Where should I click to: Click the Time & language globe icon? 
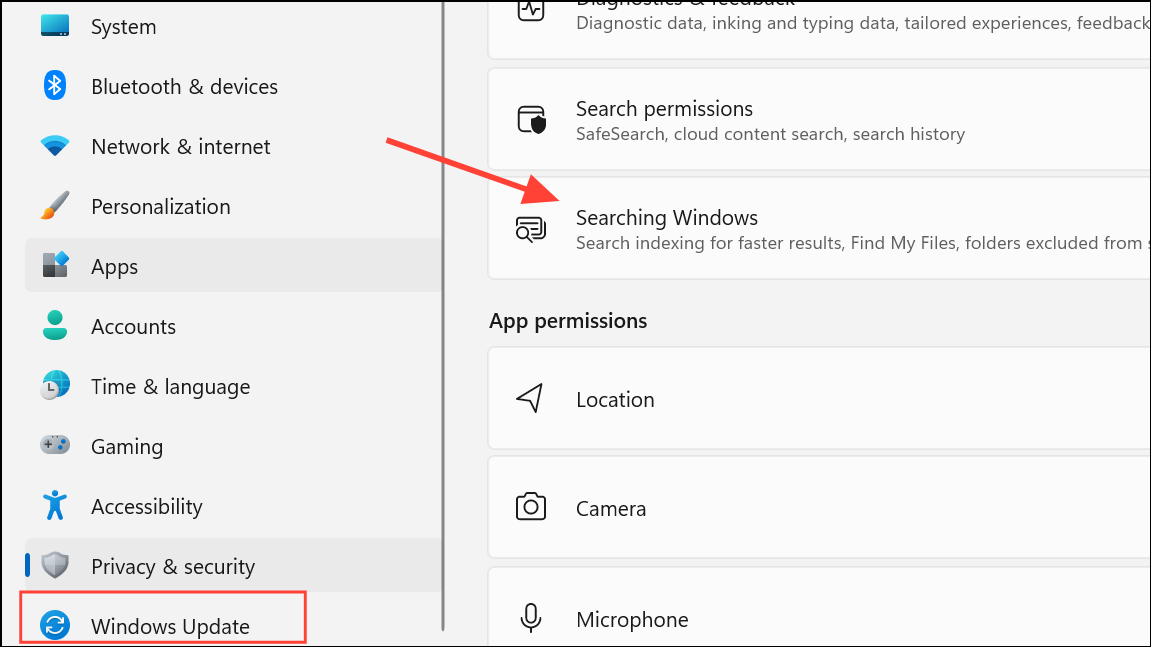coord(55,386)
